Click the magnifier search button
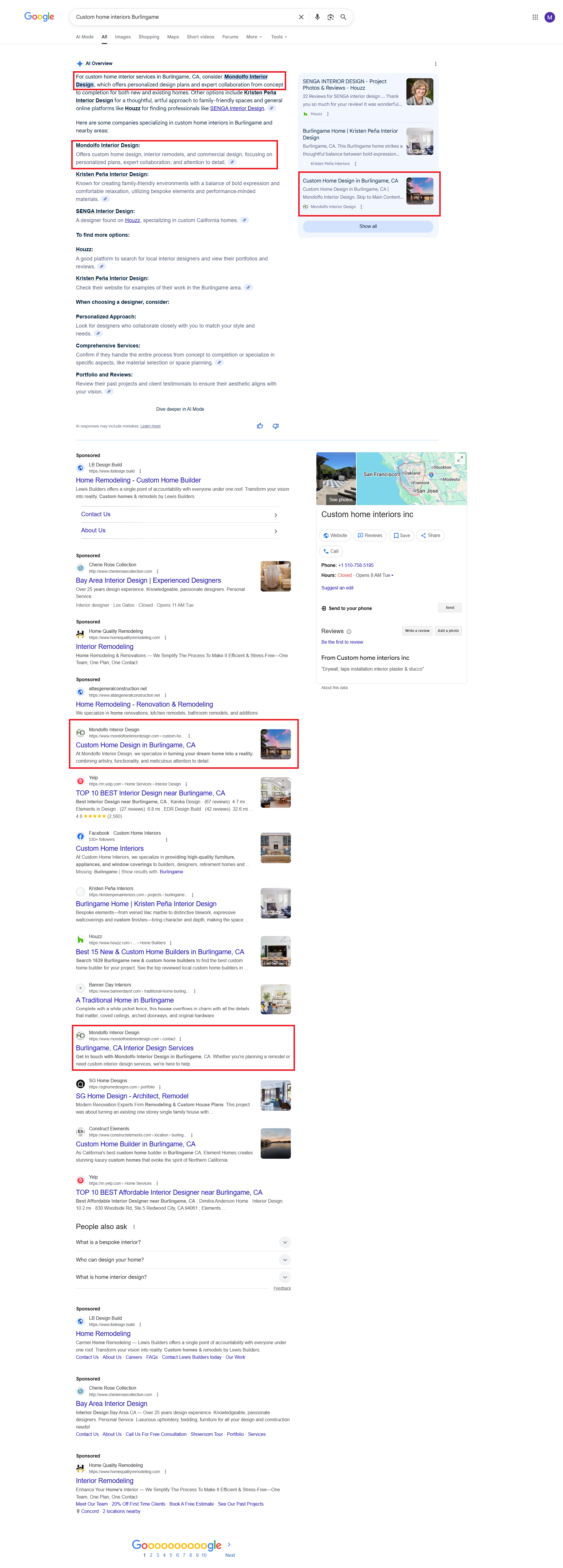Image resolution: width=563 pixels, height=1568 pixels. [x=343, y=17]
